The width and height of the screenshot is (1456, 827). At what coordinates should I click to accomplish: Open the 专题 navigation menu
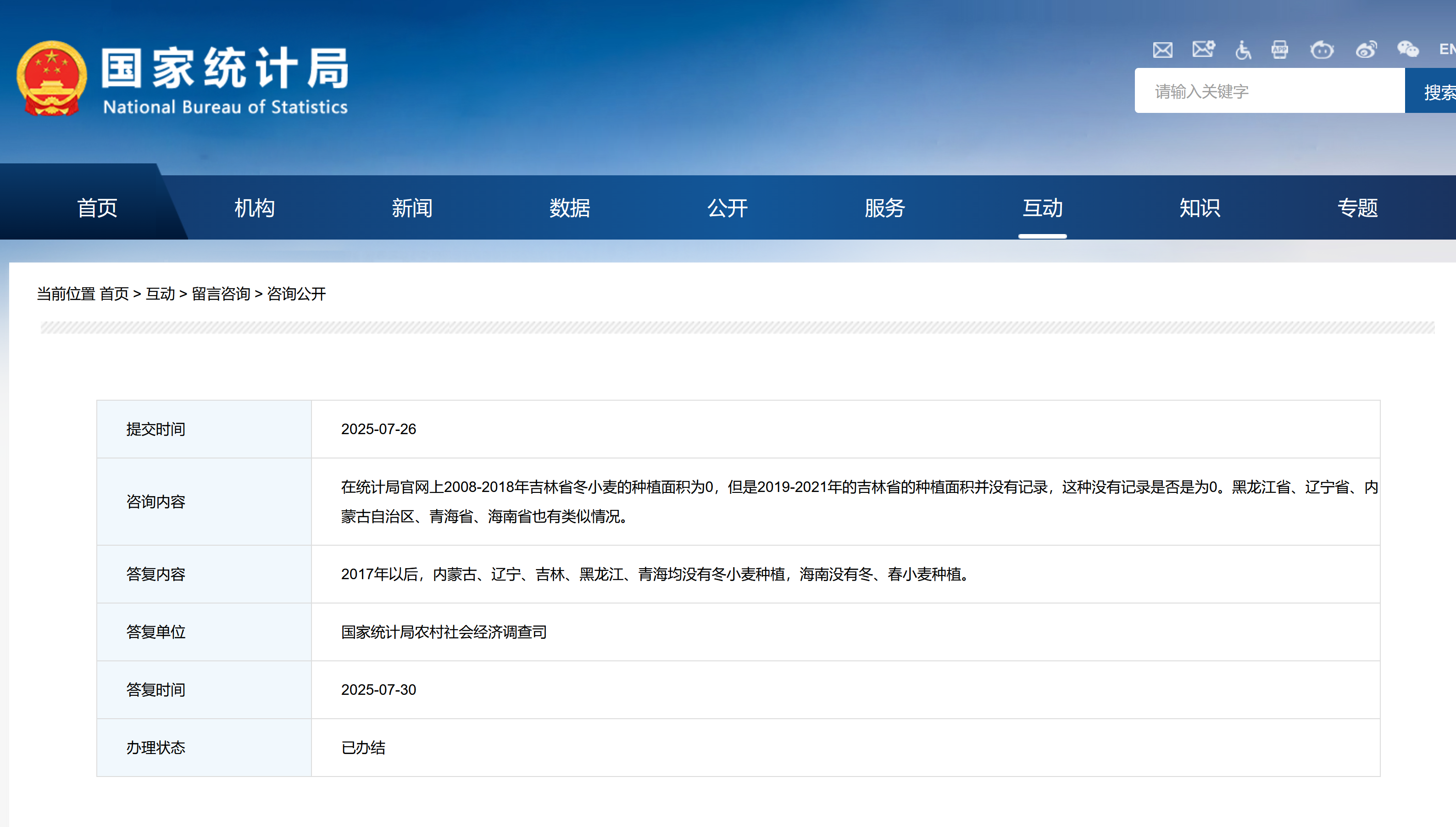coord(1357,208)
